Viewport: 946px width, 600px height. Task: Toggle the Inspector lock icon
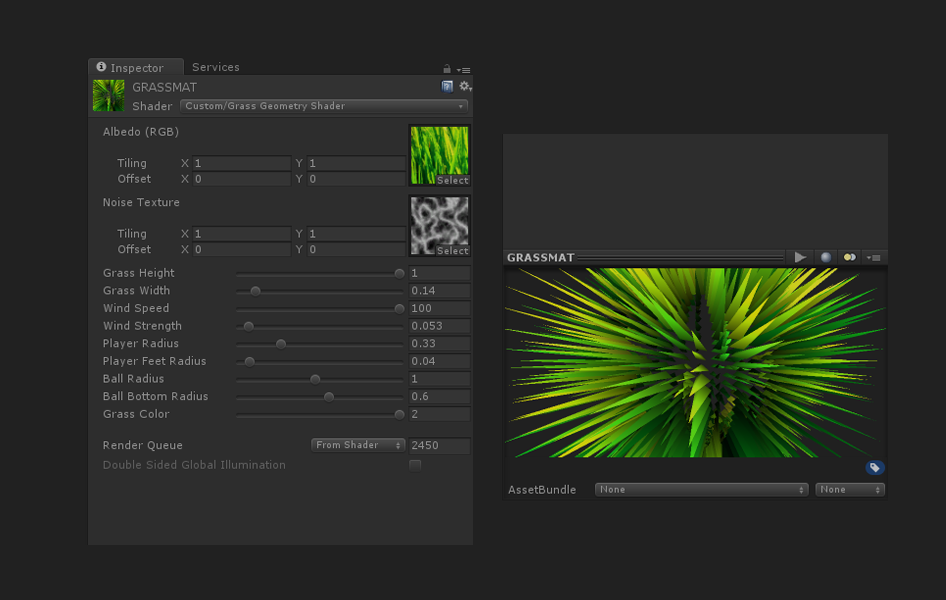coord(447,69)
